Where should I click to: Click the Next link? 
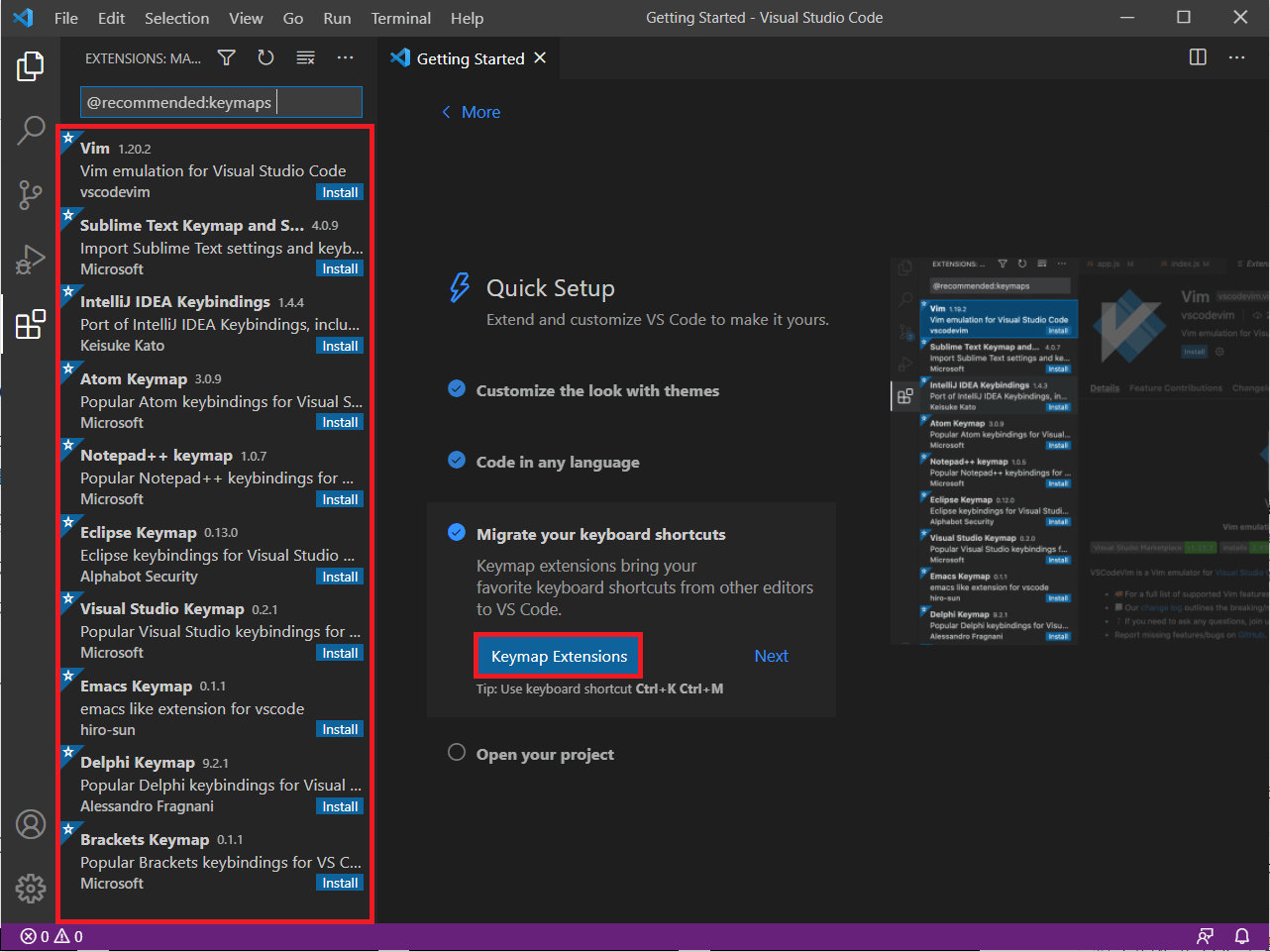(771, 656)
